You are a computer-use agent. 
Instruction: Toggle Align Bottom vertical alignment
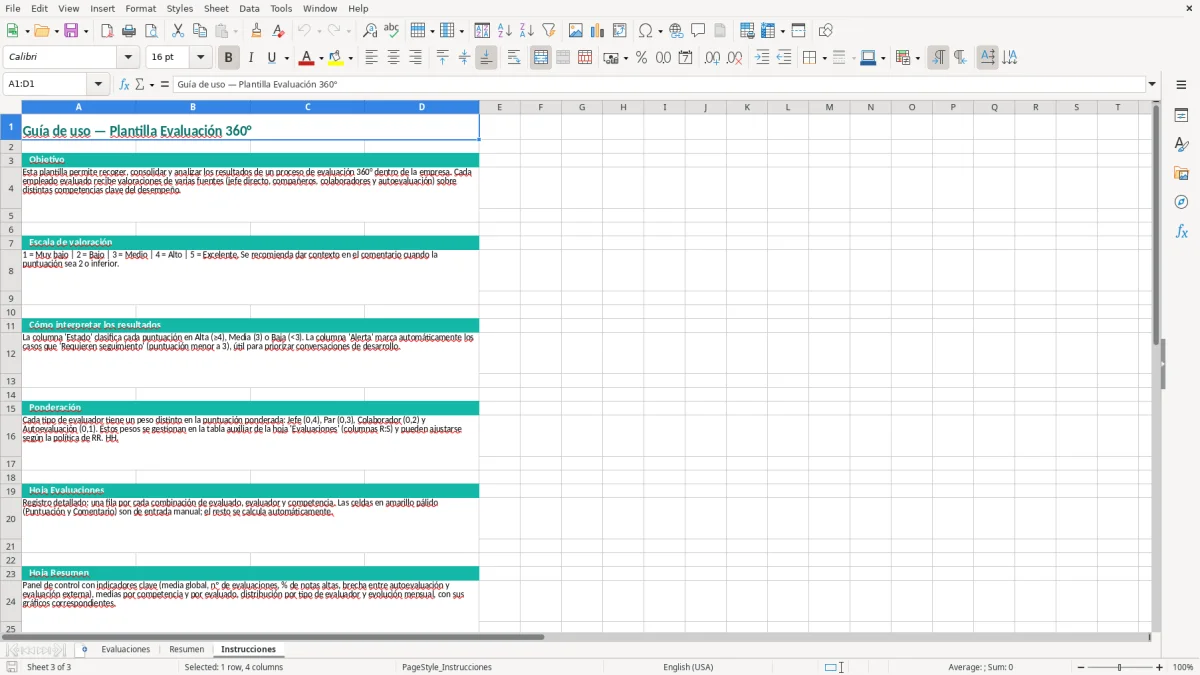[x=486, y=58]
